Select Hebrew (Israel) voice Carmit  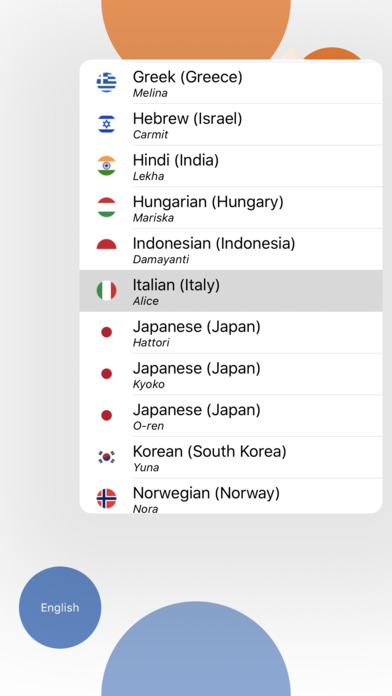(231, 125)
